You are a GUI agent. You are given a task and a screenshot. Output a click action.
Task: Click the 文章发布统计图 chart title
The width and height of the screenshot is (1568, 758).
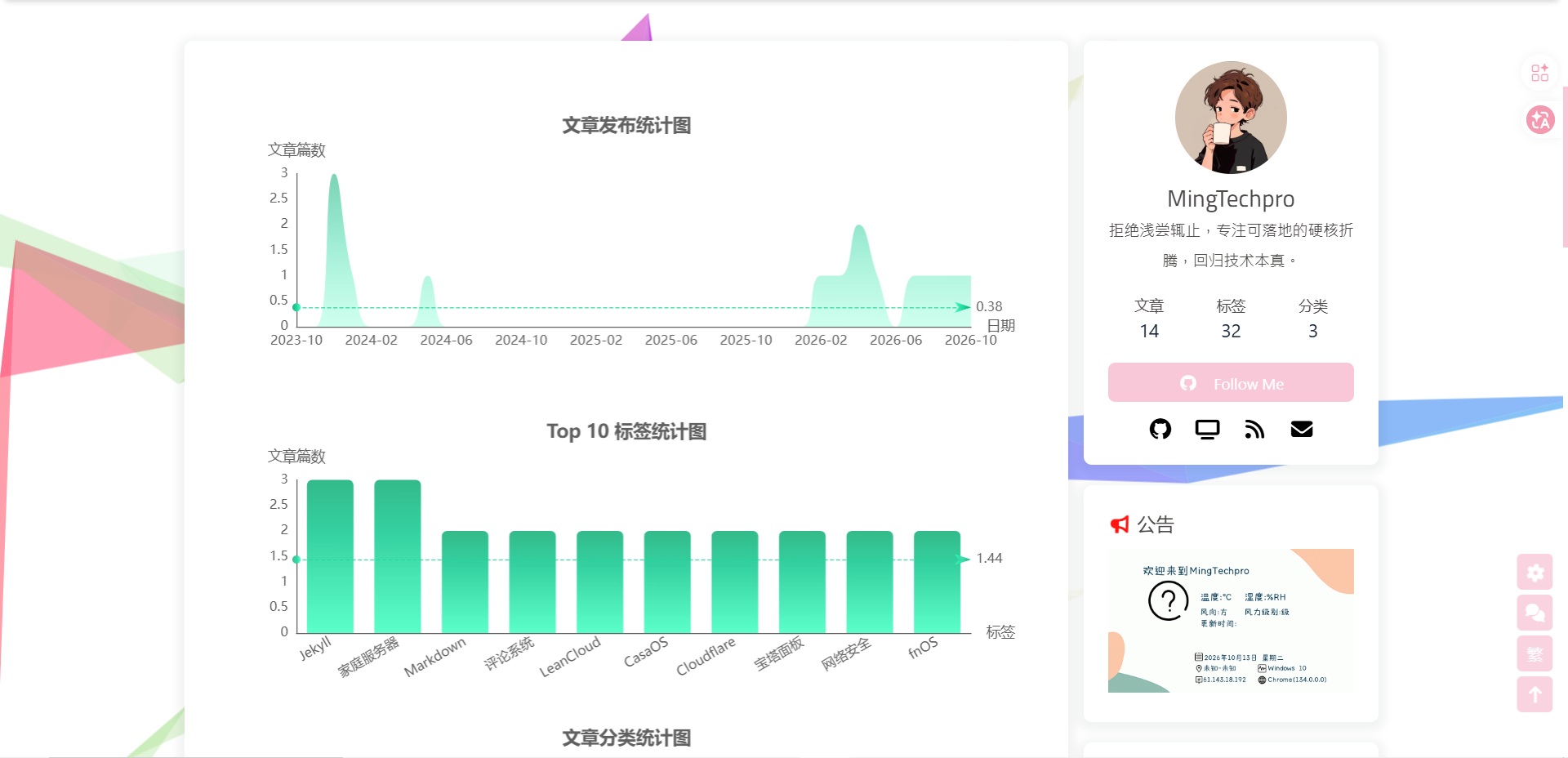pos(626,125)
